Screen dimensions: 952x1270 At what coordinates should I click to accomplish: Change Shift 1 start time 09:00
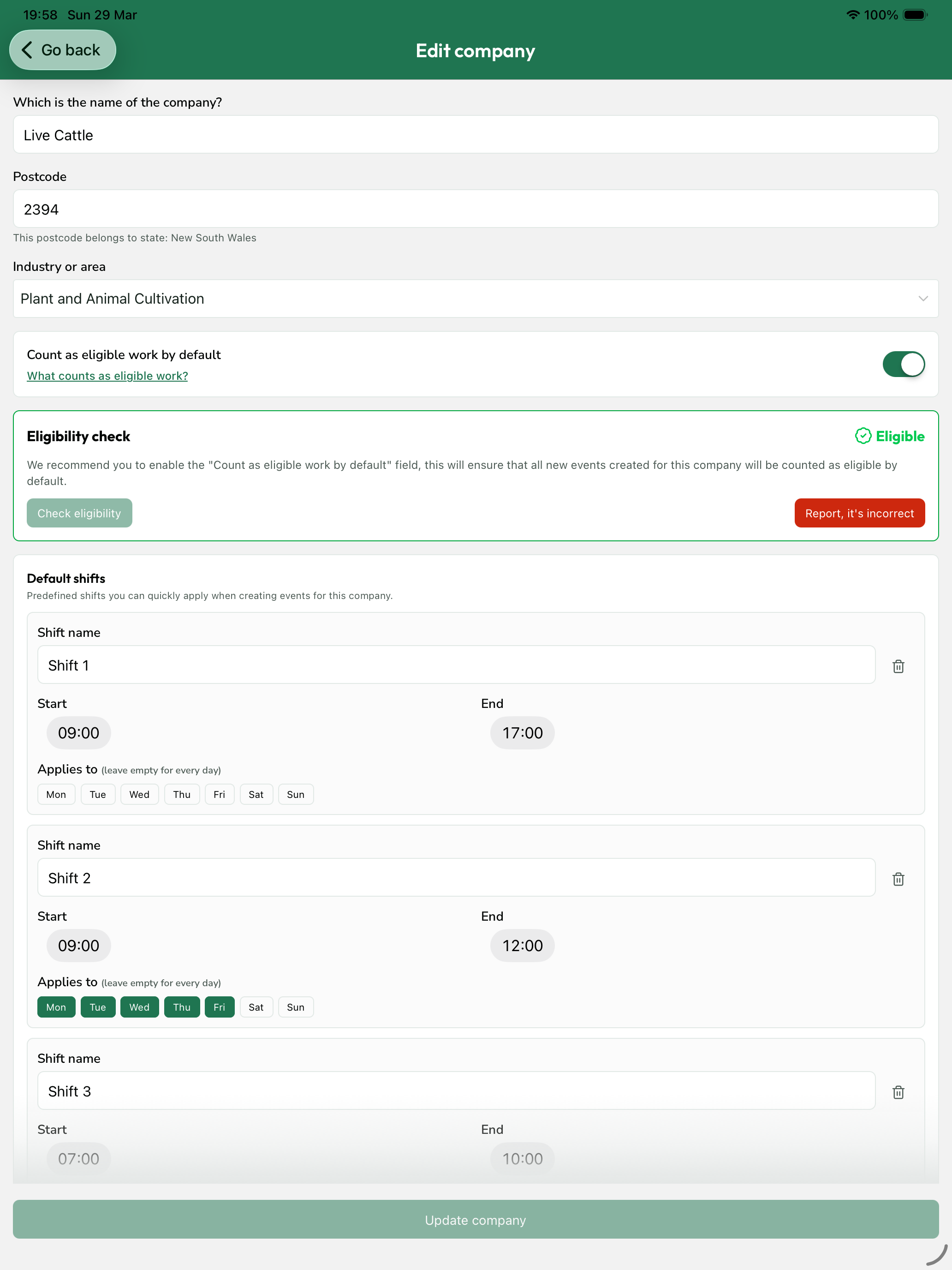pyautogui.click(x=78, y=733)
